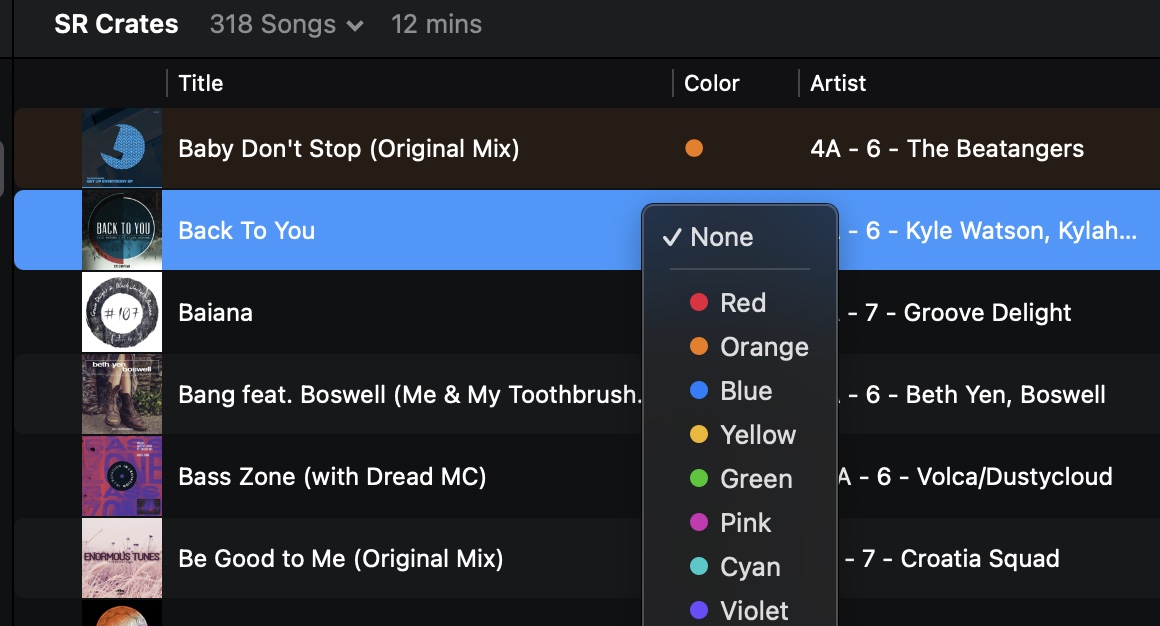Choose Violet color entry
The height and width of the screenshot is (626, 1160).
tap(740, 610)
